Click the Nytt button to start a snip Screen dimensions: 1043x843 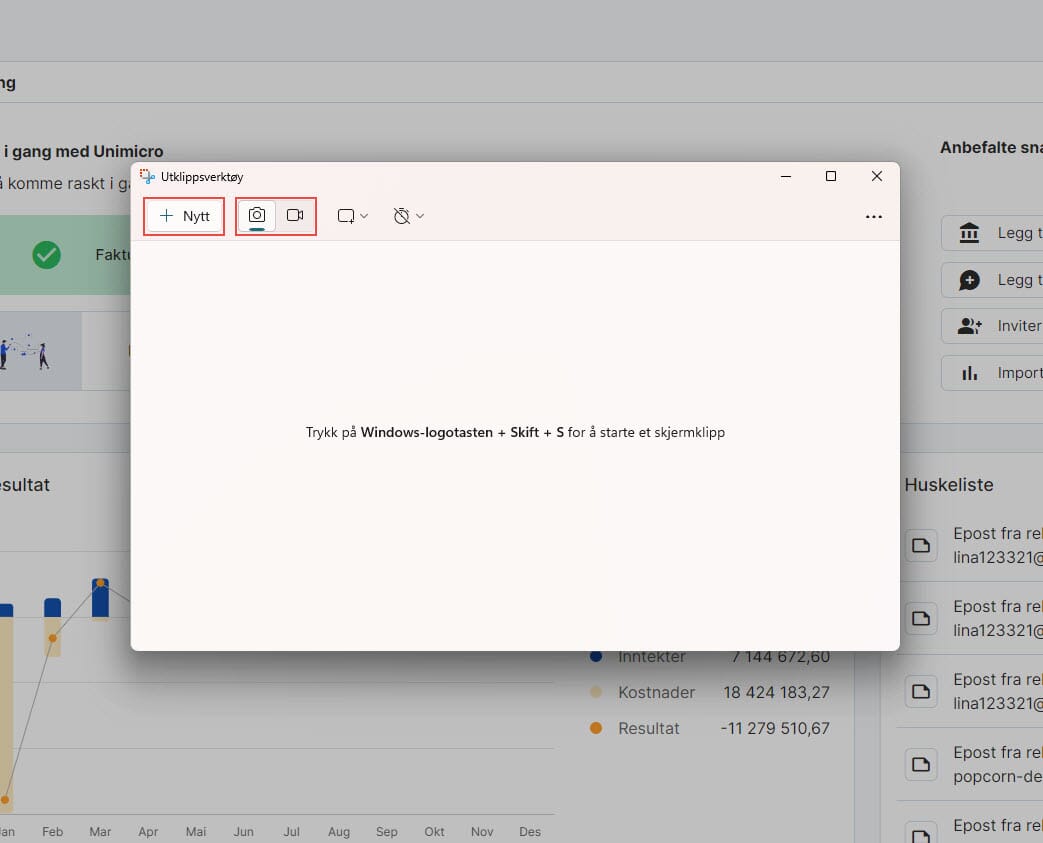coord(185,216)
